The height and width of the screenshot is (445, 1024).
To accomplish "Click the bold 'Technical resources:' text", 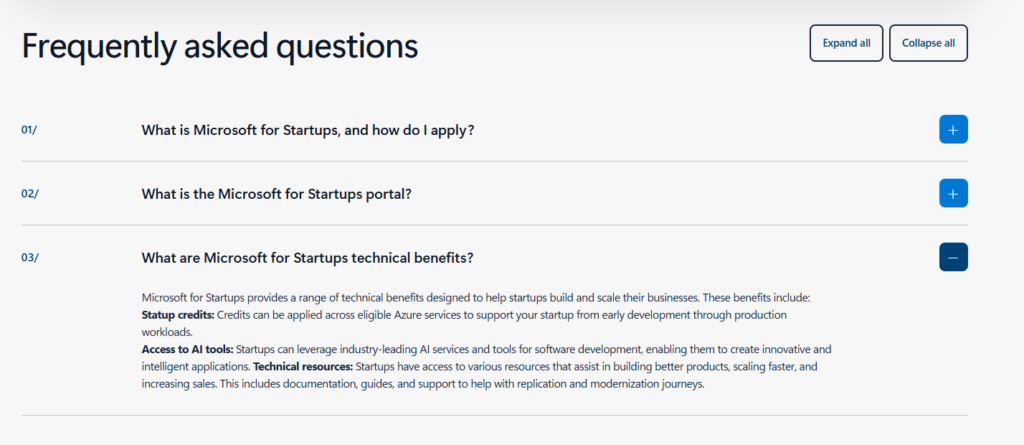I will point(303,367).
